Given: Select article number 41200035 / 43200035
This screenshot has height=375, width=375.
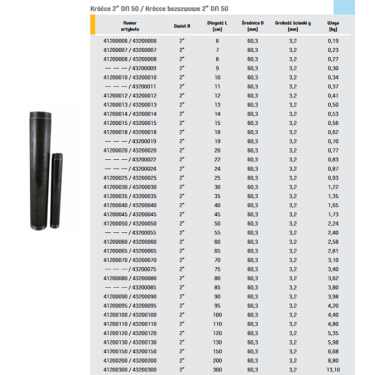Looking at the screenshot, I should [130, 196].
